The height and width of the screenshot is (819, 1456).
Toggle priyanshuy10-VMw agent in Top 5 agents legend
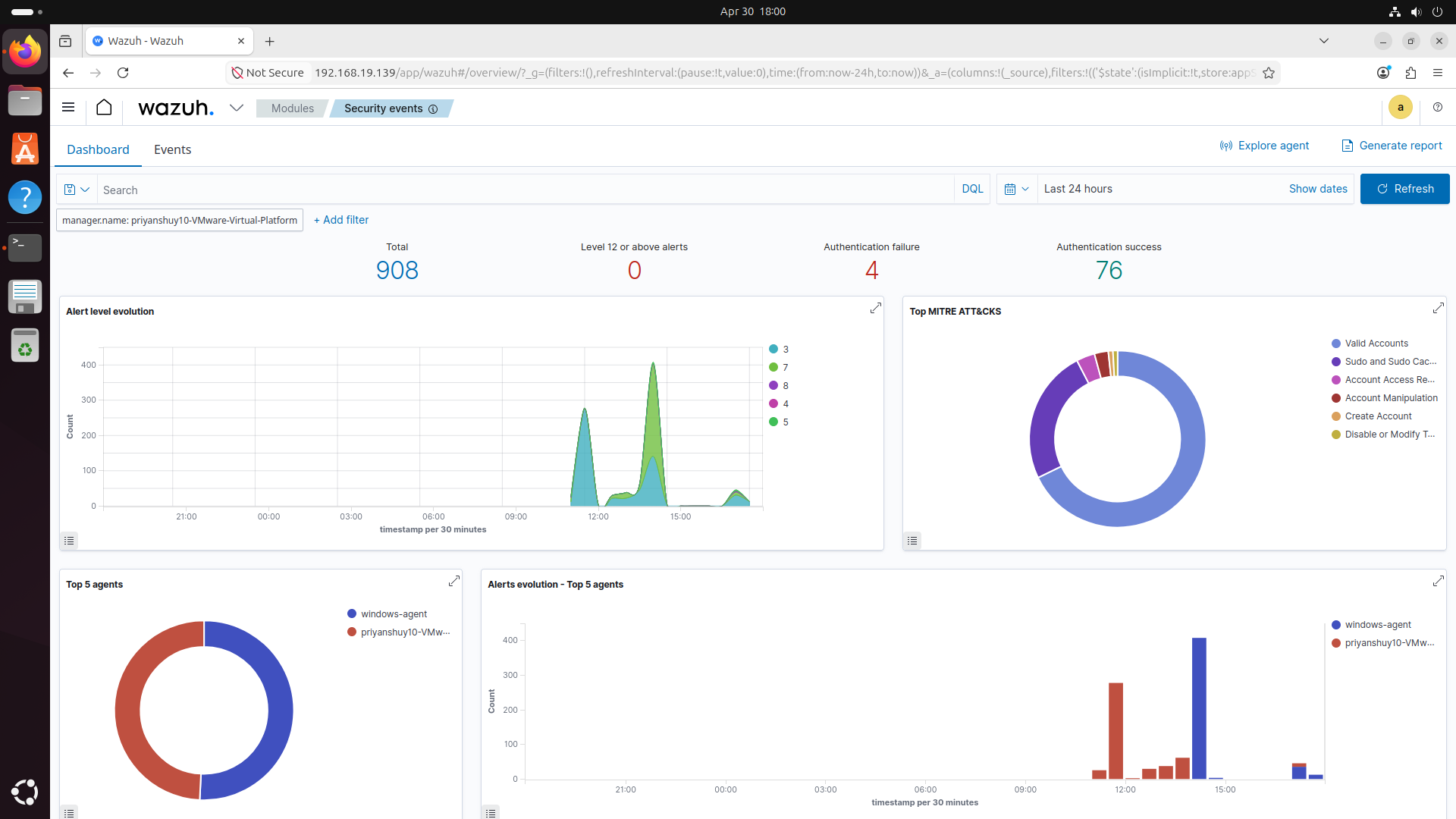click(x=399, y=632)
